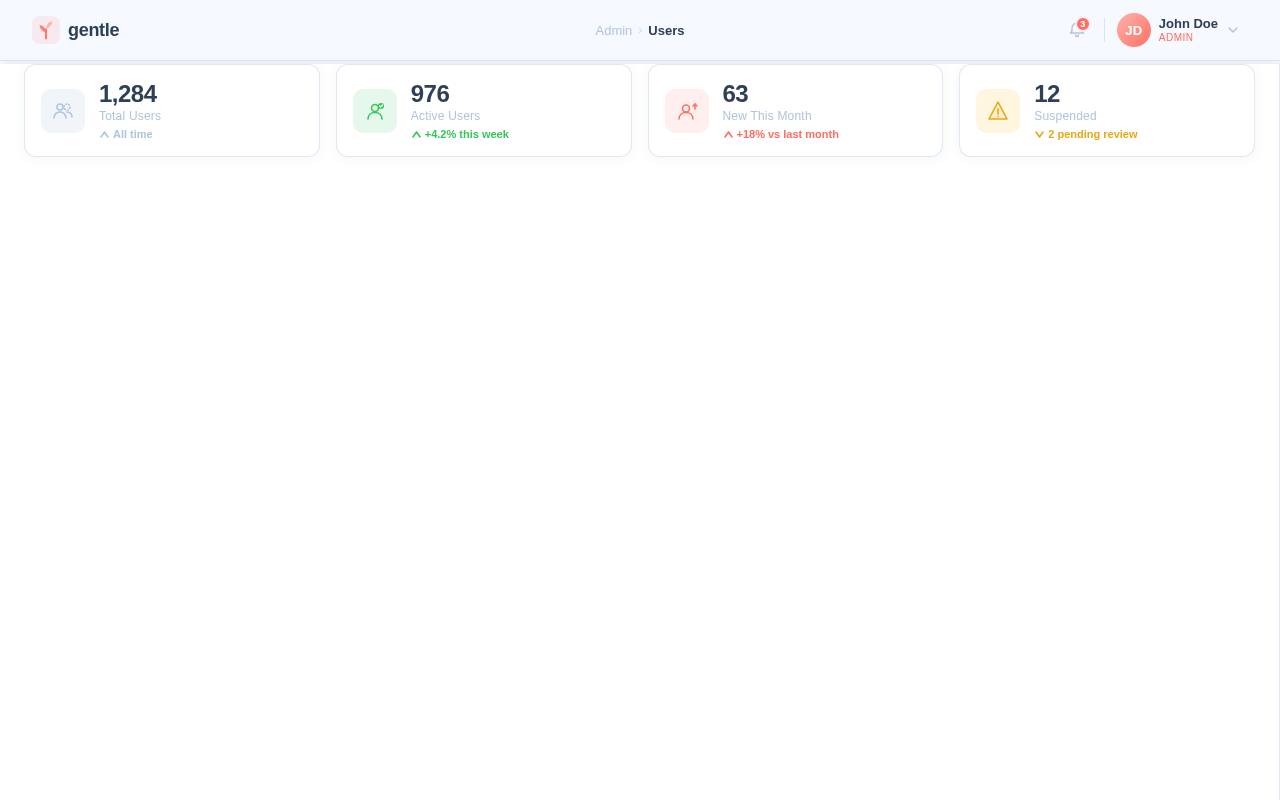
Task: Click the +4.2% this week link
Action: pos(467,134)
